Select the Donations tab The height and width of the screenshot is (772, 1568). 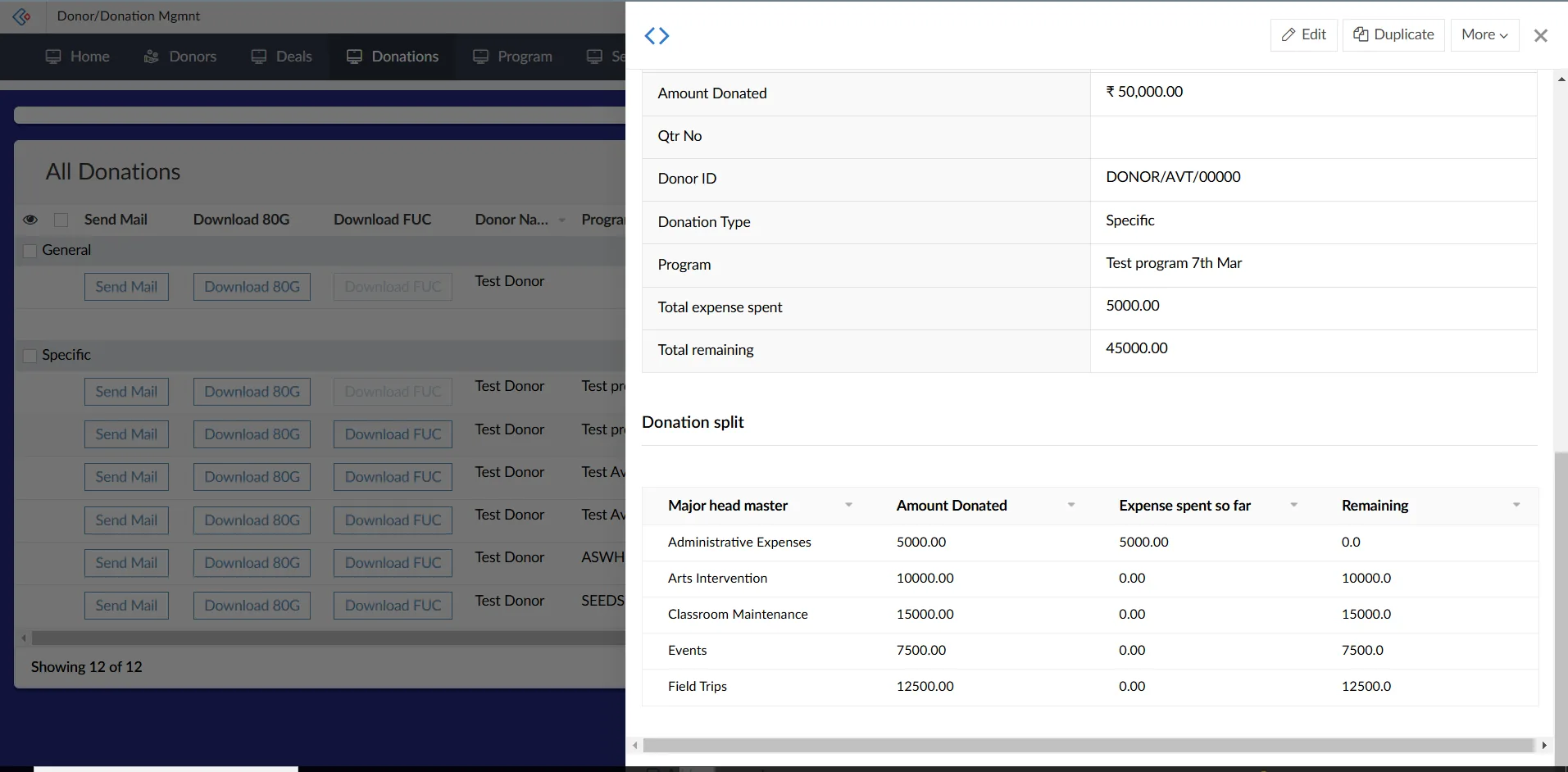click(x=393, y=57)
